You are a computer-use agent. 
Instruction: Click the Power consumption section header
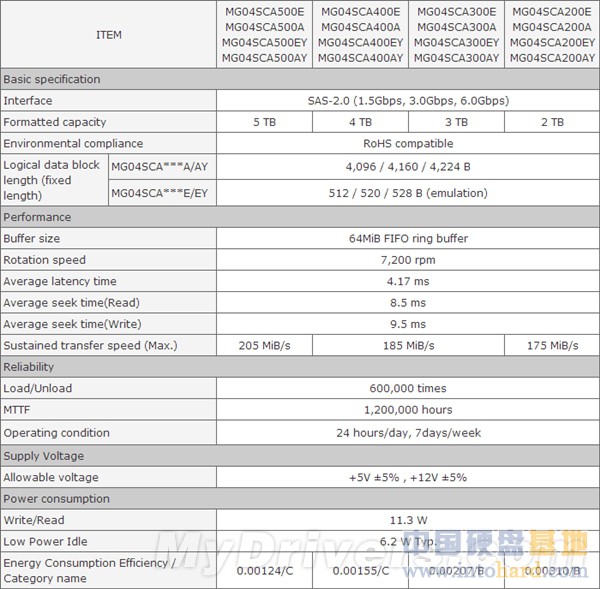tap(300, 499)
